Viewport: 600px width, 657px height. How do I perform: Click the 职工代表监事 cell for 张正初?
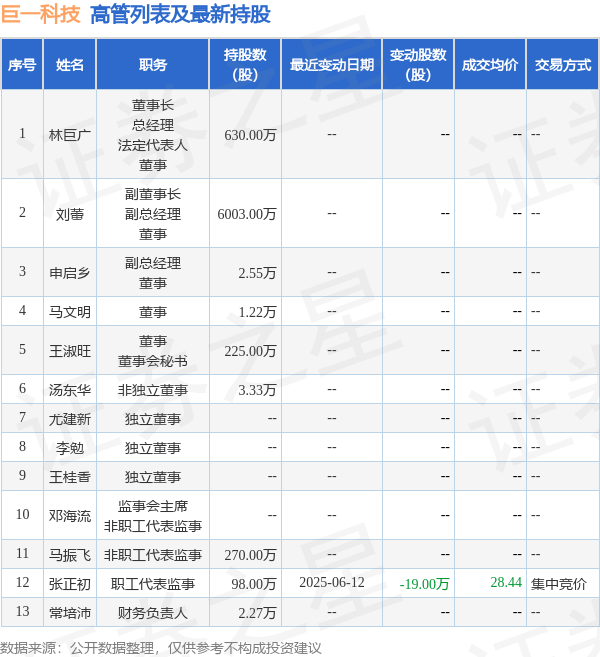coord(153,584)
